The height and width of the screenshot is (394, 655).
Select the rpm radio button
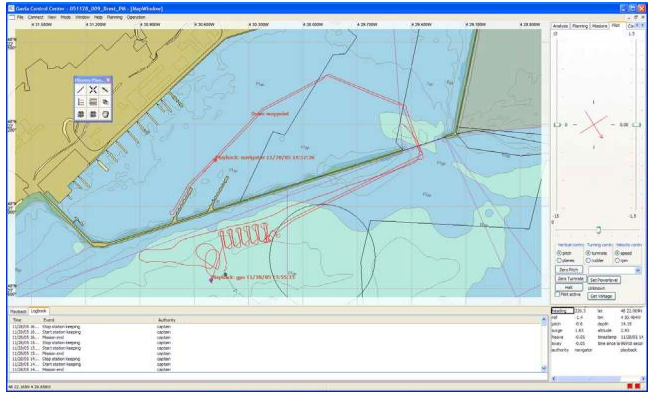click(617, 261)
